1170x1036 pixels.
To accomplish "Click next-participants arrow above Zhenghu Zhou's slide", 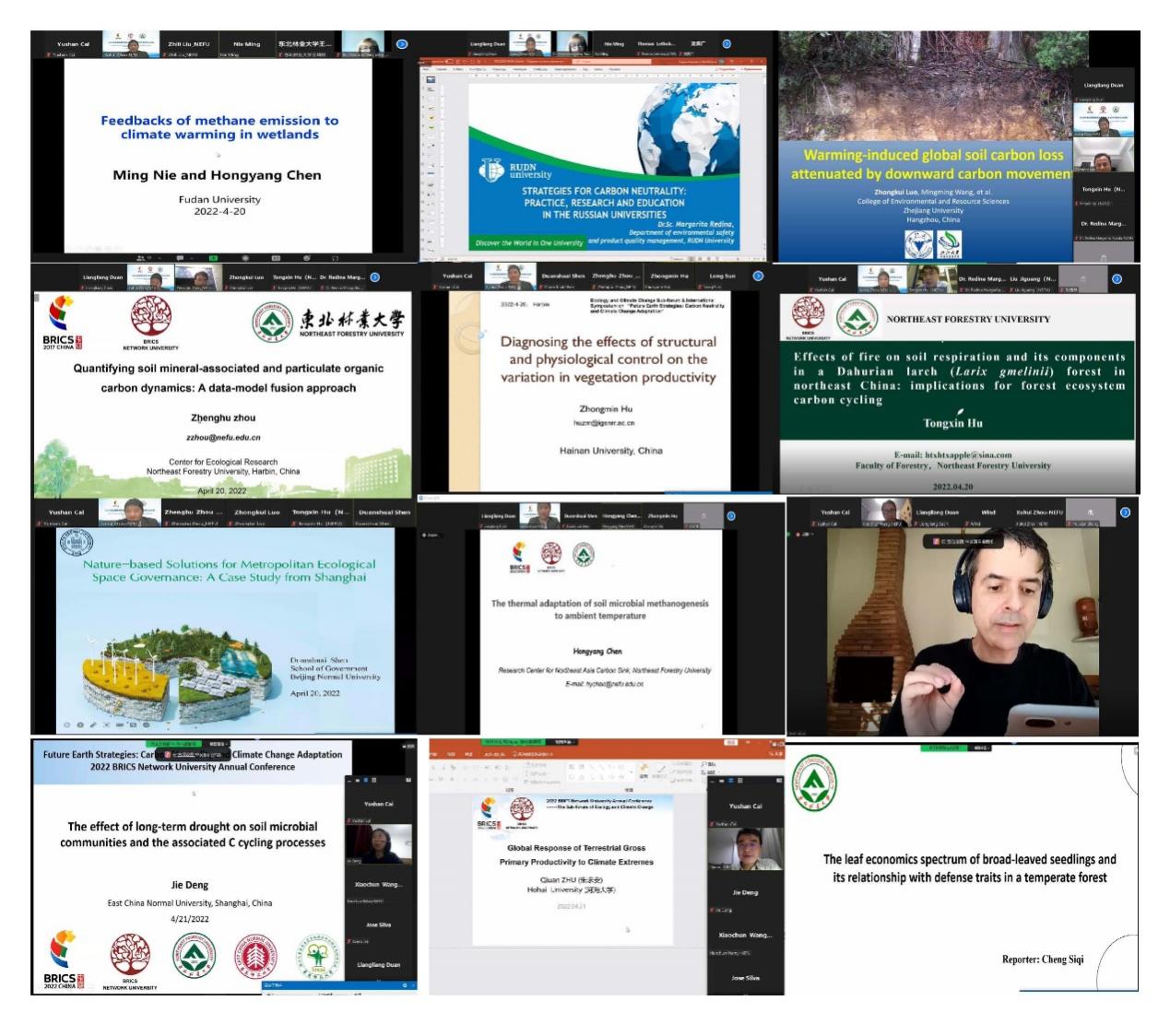I will (x=374, y=277).
